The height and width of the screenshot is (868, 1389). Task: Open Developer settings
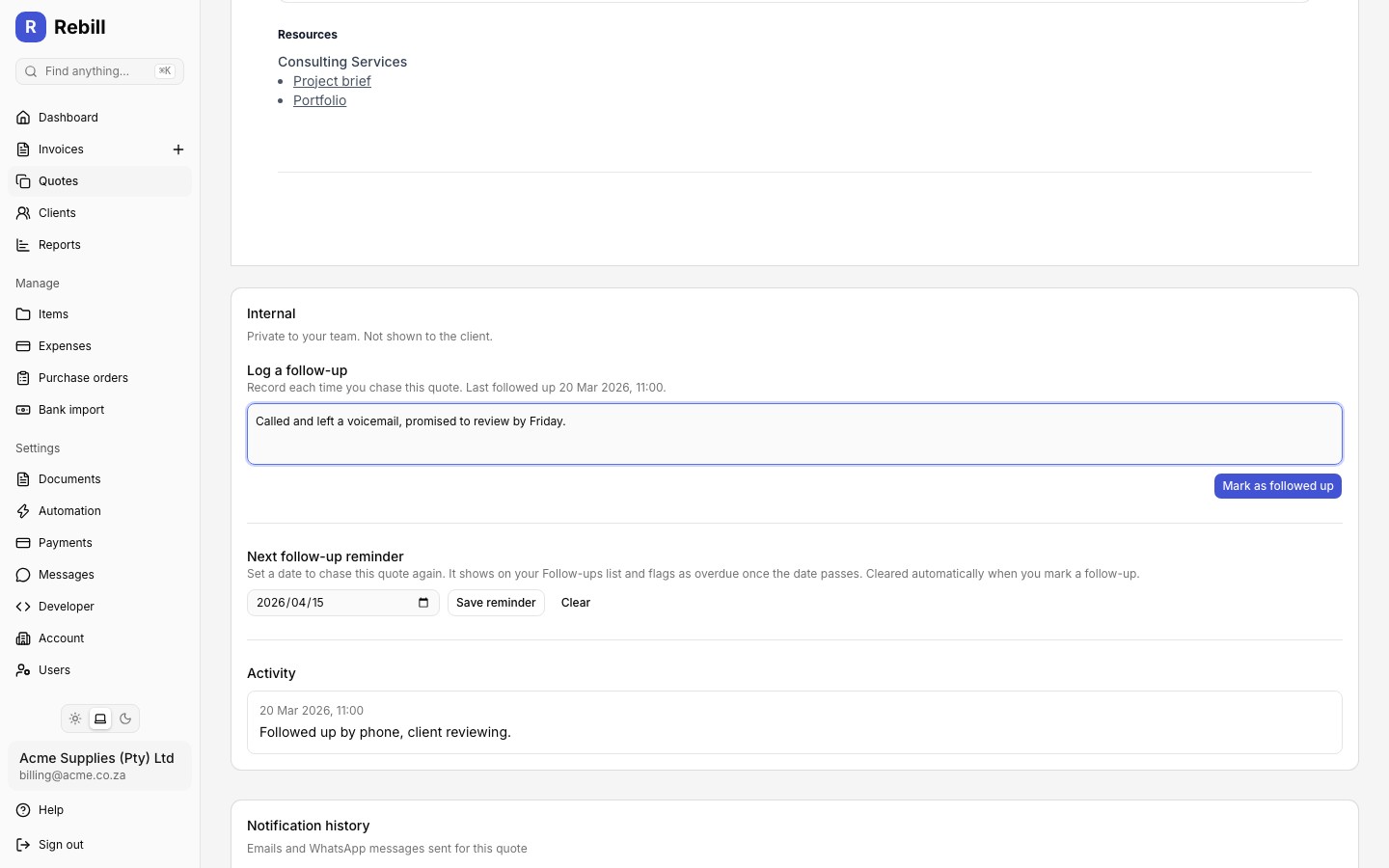pos(99,607)
